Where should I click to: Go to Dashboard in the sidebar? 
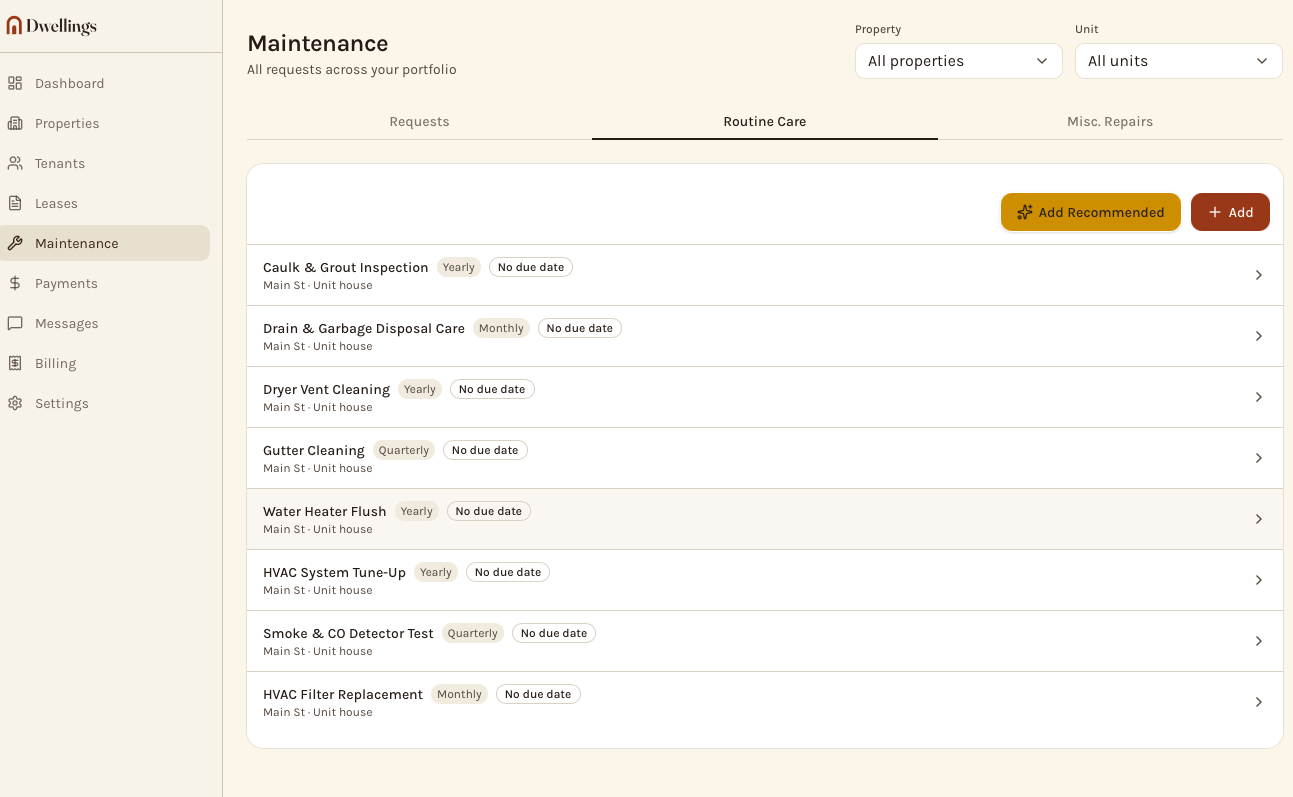pyautogui.click(x=69, y=83)
